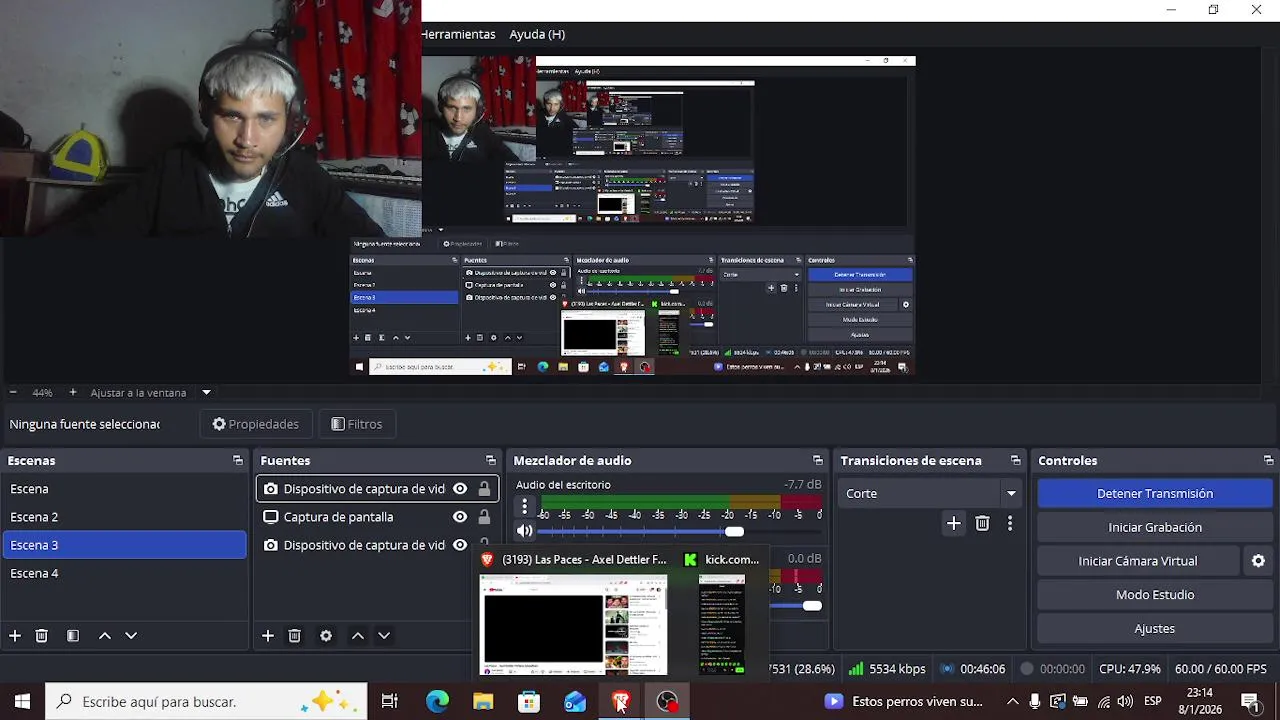Toggle lock on Captura de pantalla source
Screen dimensions: 1280x720
[x=484, y=517]
